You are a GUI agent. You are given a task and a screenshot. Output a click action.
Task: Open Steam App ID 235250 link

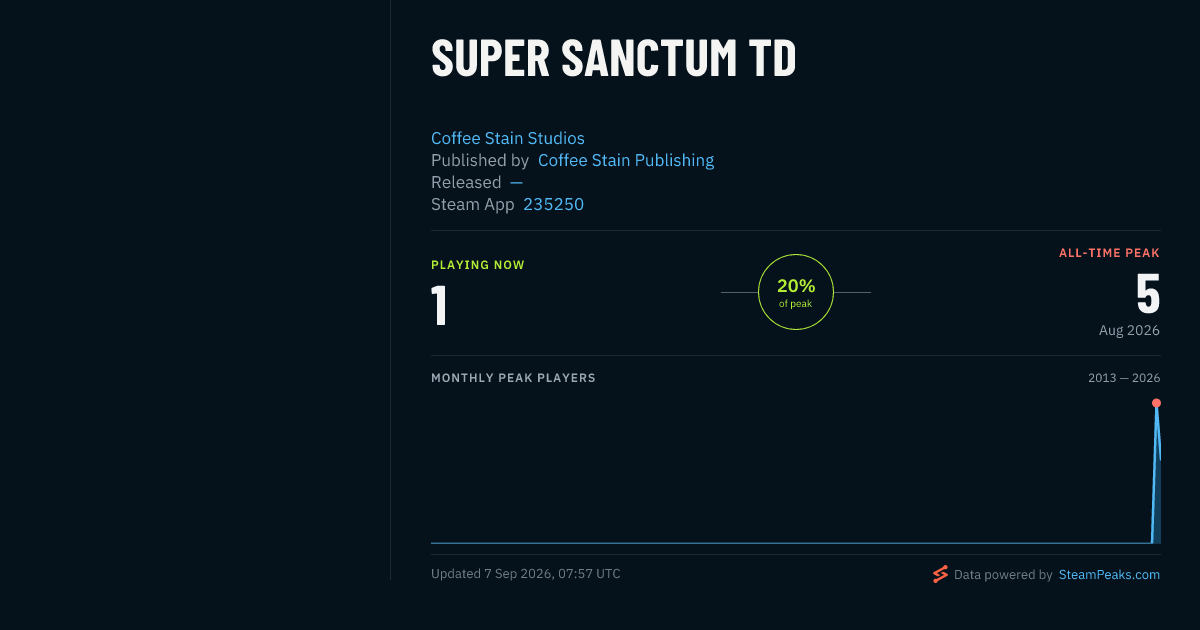point(554,204)
